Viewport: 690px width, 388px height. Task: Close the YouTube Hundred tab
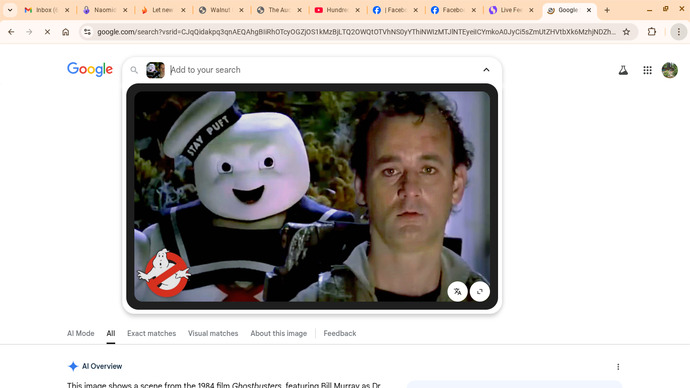(357, 10)
